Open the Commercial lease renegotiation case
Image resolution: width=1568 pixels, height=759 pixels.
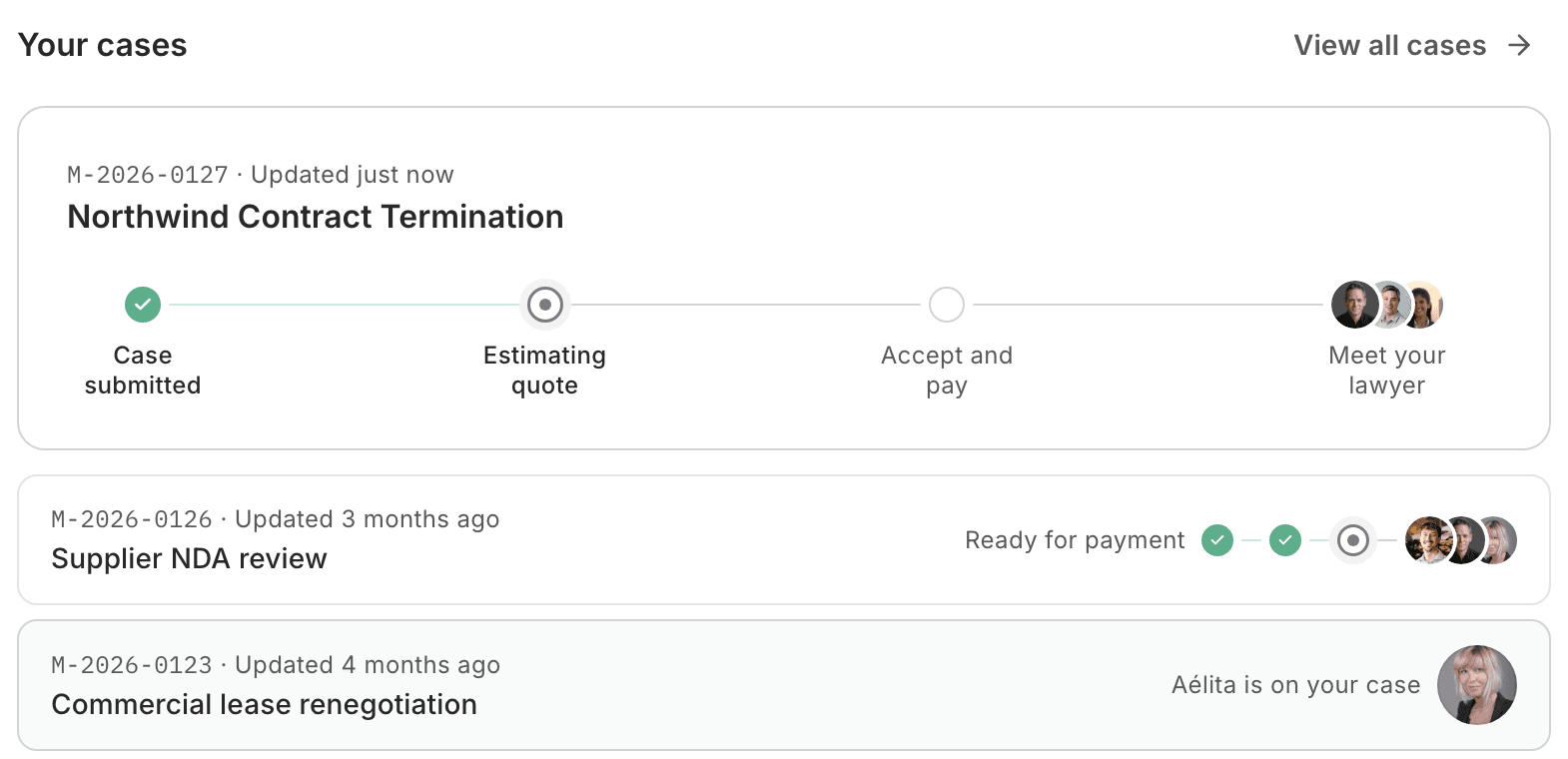(784, 685)
